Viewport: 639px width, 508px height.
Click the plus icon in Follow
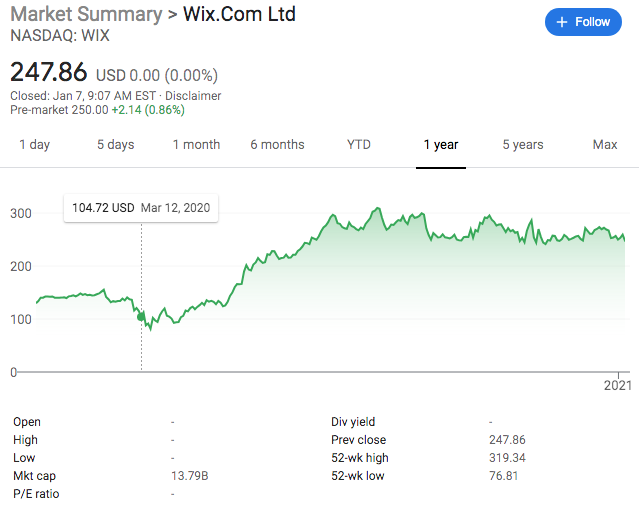[x=562, y=22]
